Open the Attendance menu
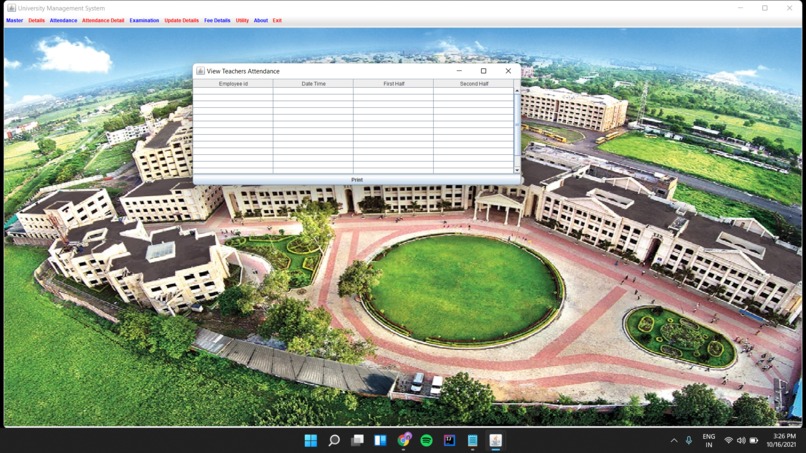 [x=63, y=21]
